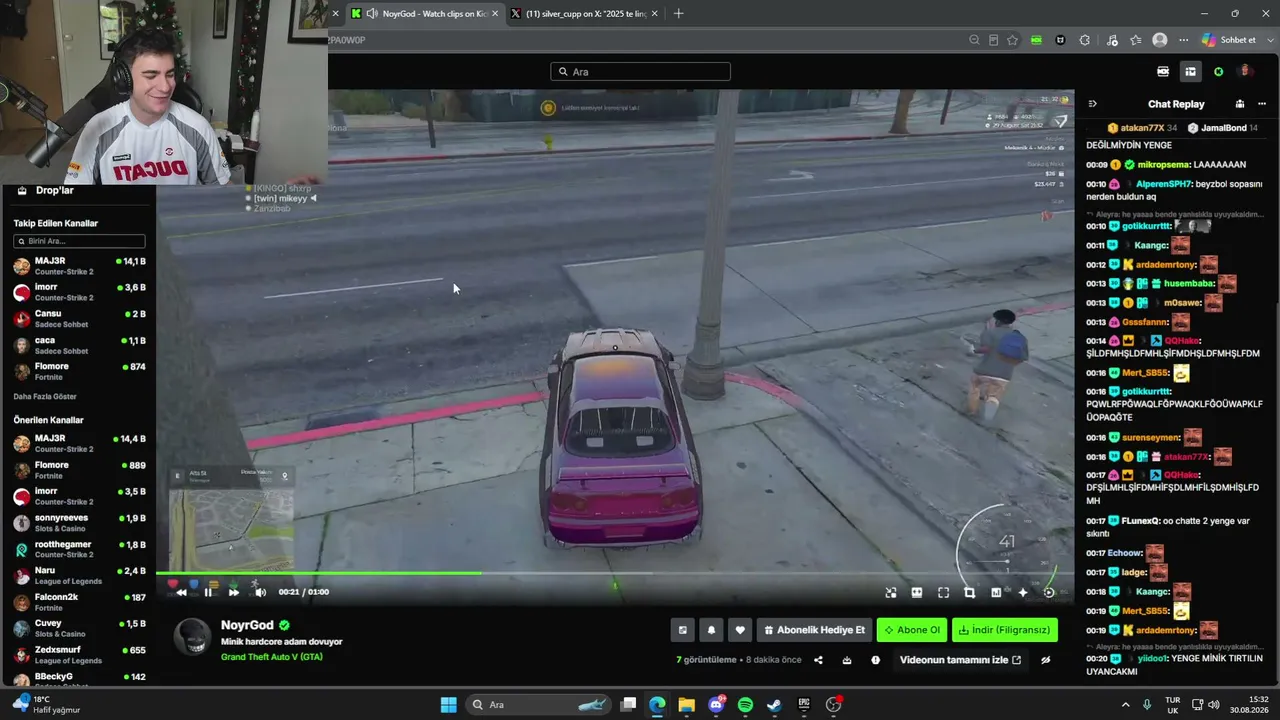Open Grand Theft Auto V category link

pos(272,657)
